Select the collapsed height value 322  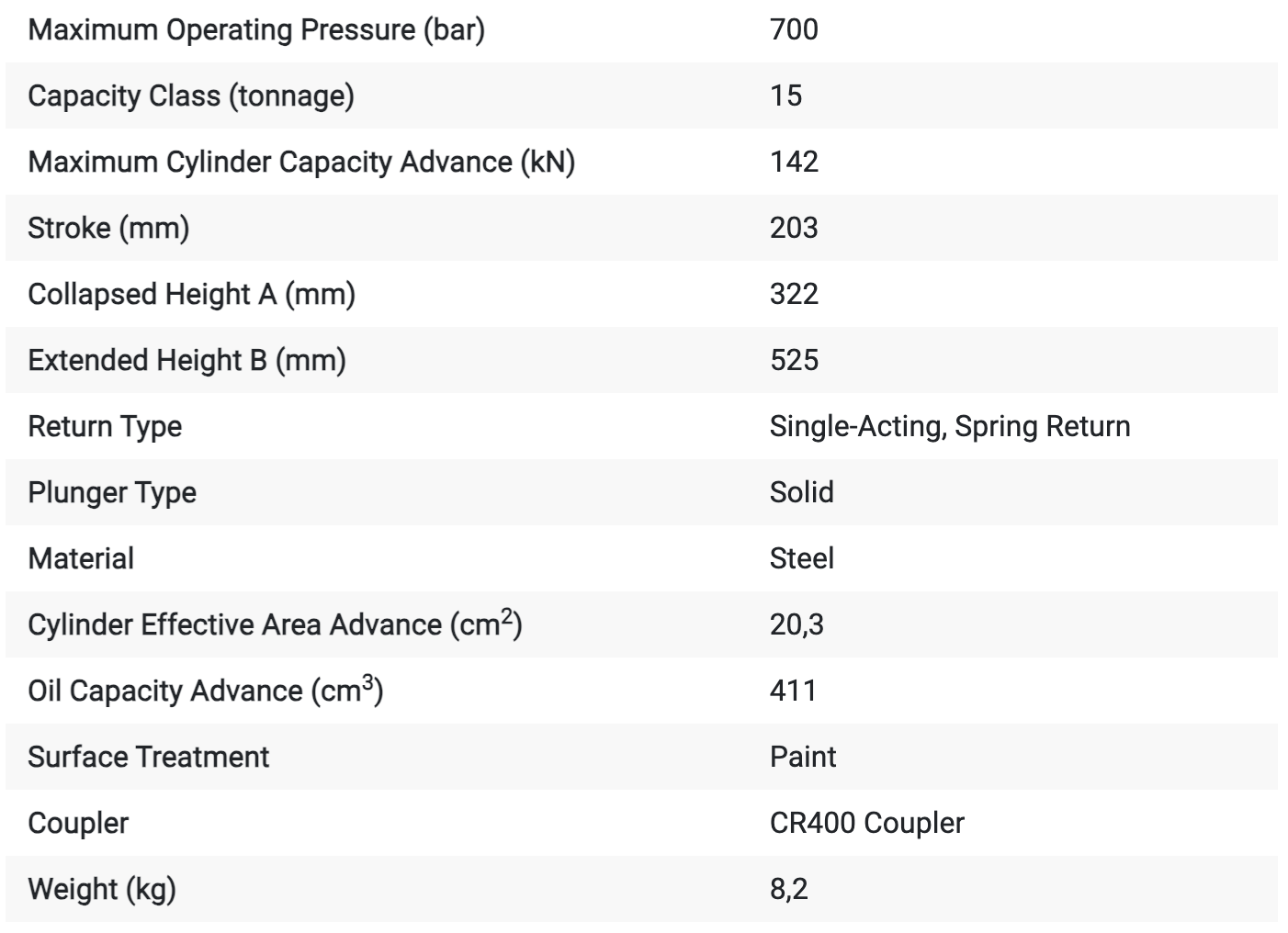pyautogui.click(x=794, y=294)
